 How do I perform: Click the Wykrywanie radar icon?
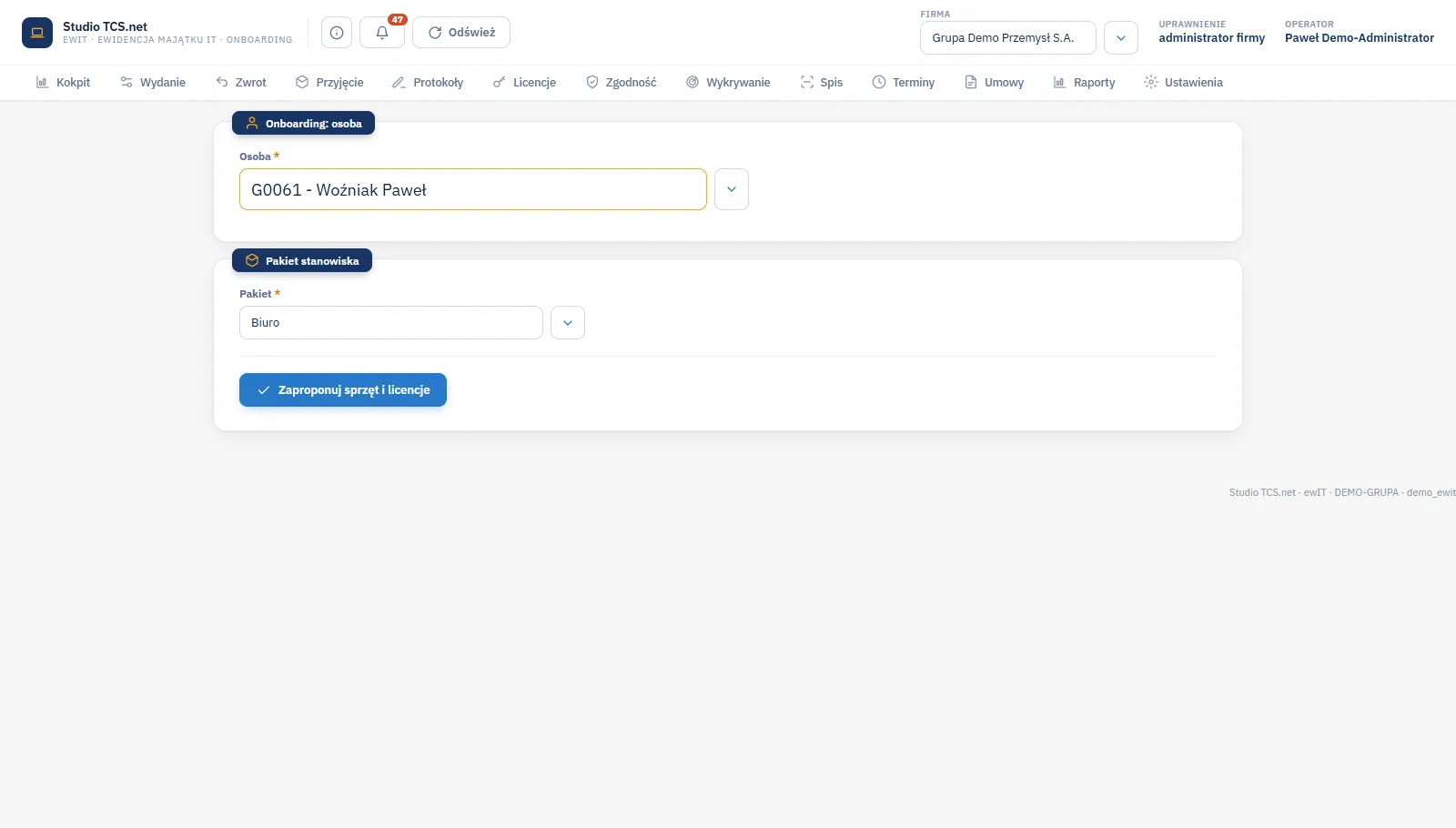tap(693, 82)
